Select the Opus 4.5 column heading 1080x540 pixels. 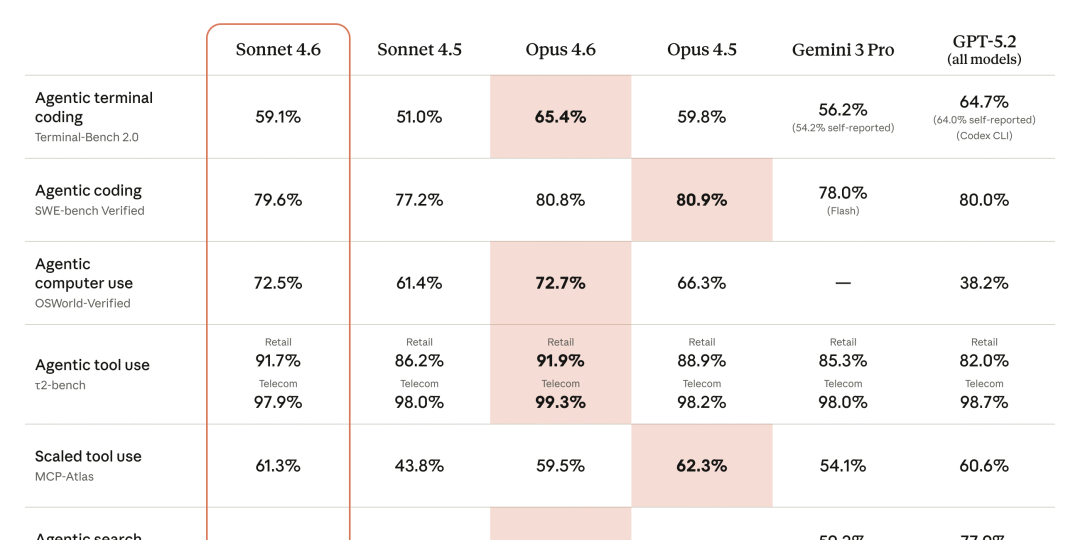(x=702, y=50)
